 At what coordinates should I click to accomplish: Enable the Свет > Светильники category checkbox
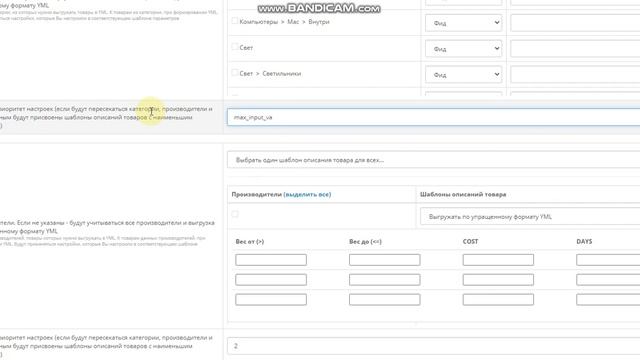235,73
